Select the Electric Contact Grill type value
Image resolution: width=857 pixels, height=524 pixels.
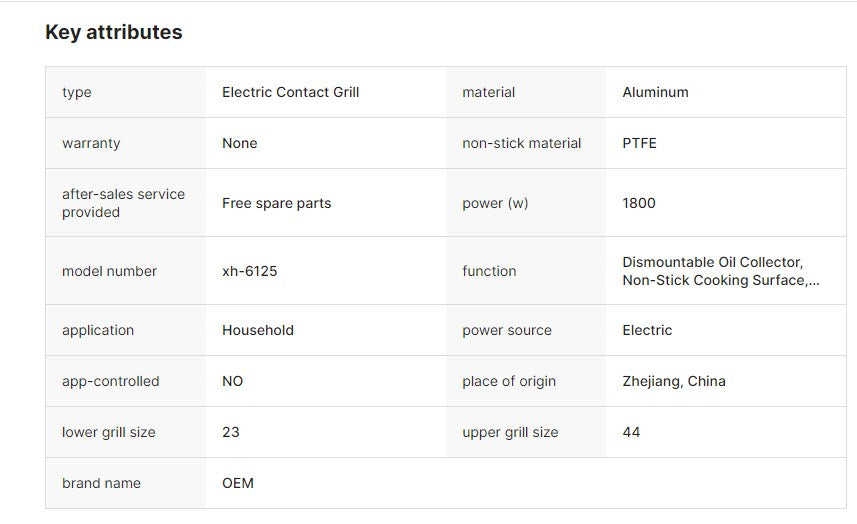click(290, 92)
